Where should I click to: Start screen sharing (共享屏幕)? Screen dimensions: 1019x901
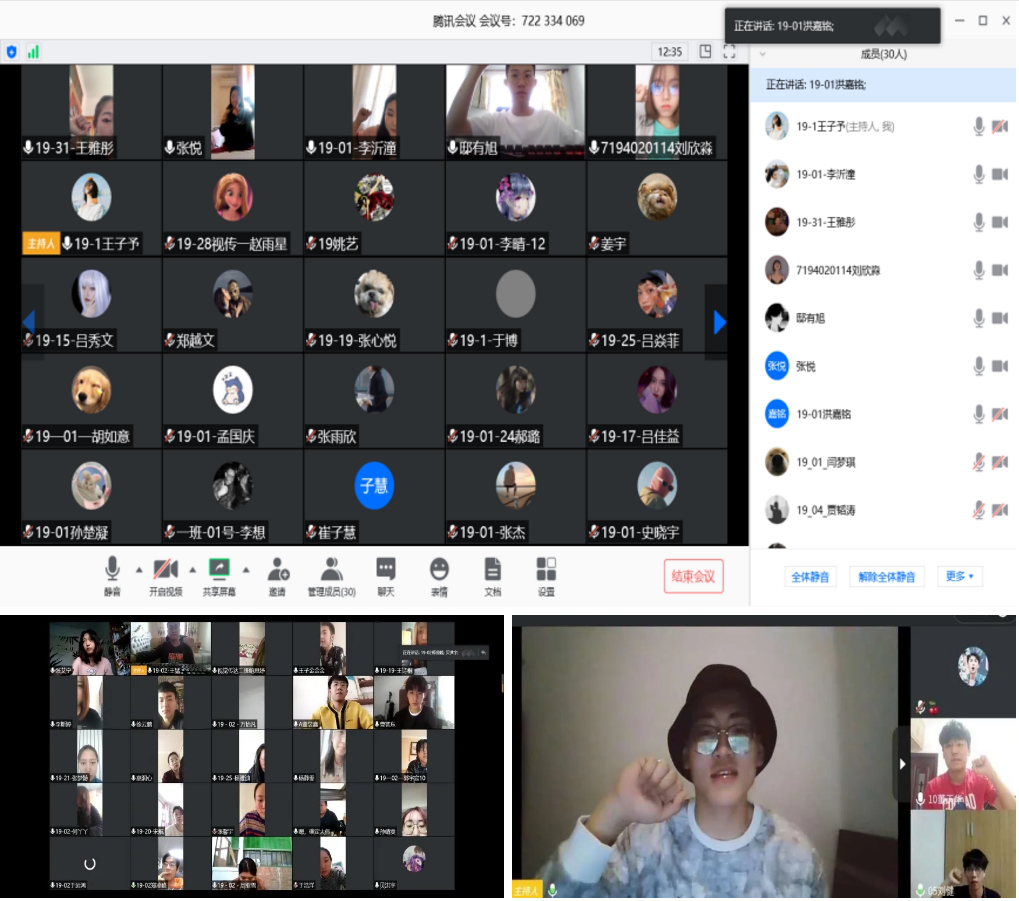pyautogui.click(x=219, y=570)
